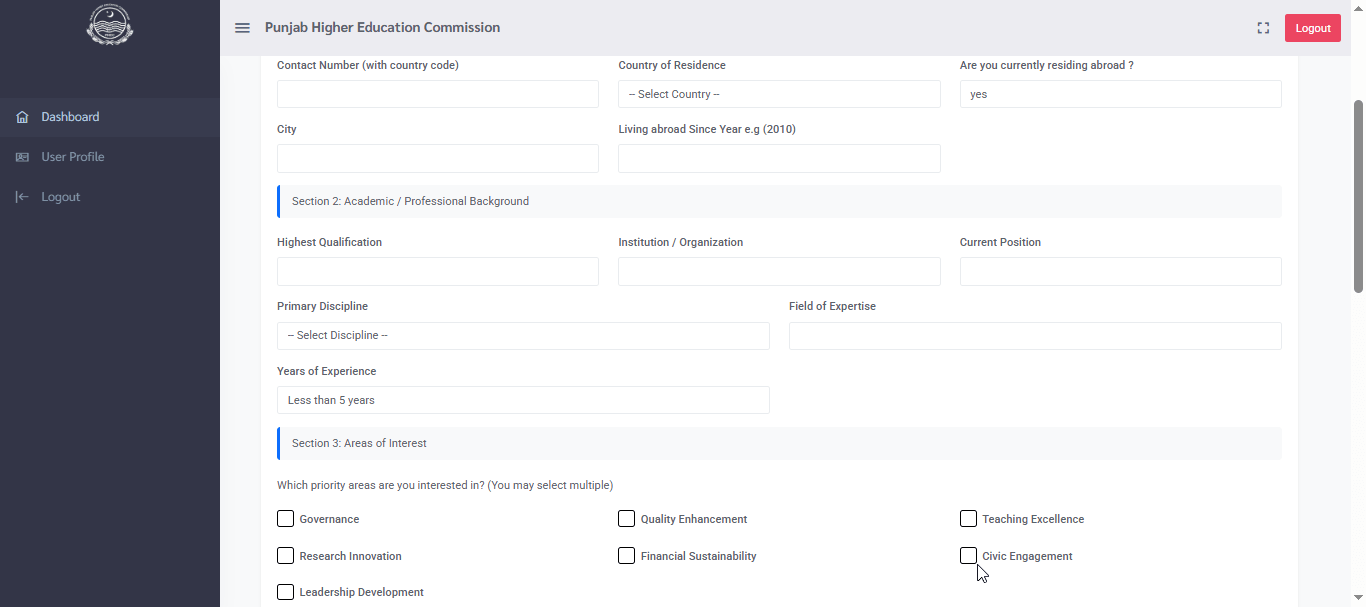Click the Field of Expertise field

(x=1035, y=336)
